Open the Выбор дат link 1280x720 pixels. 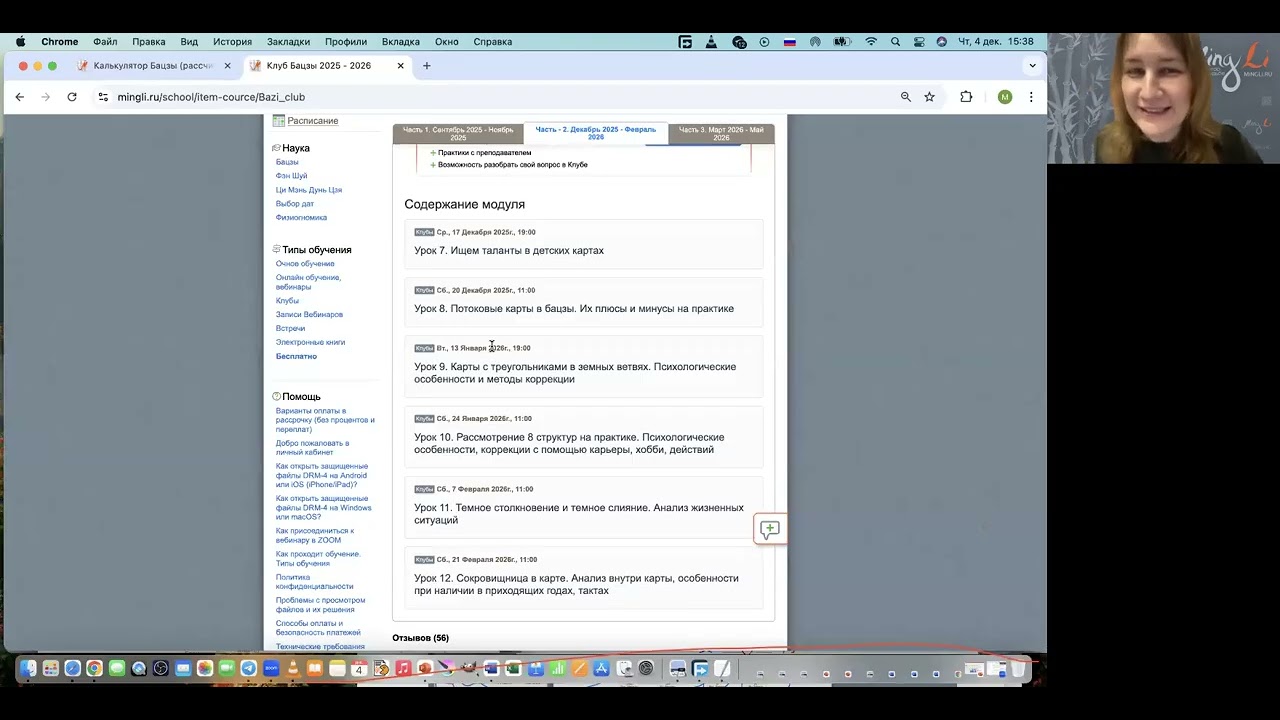click(x=295, y=204)
